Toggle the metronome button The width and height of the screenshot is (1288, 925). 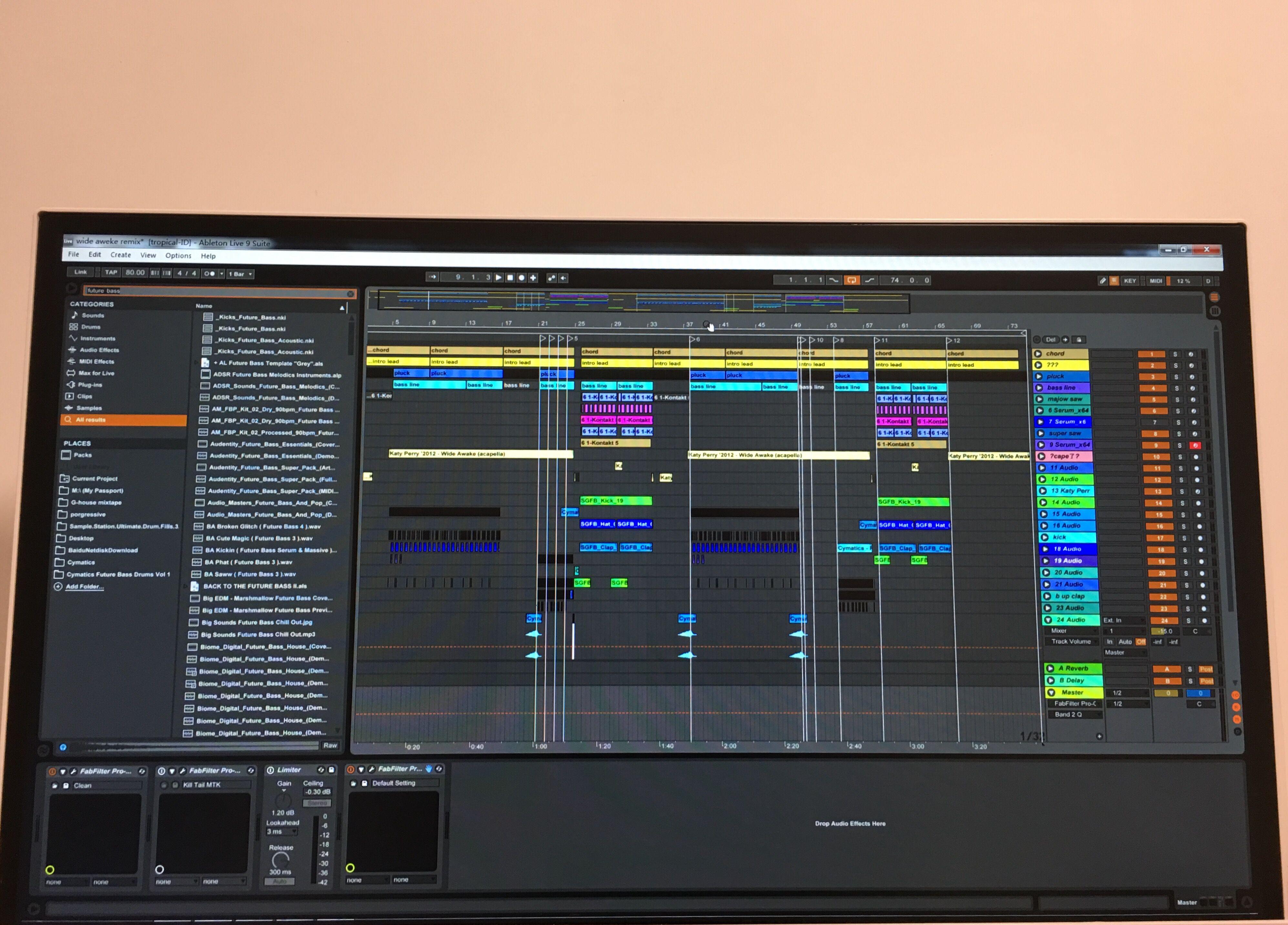[x=210, y=273]
